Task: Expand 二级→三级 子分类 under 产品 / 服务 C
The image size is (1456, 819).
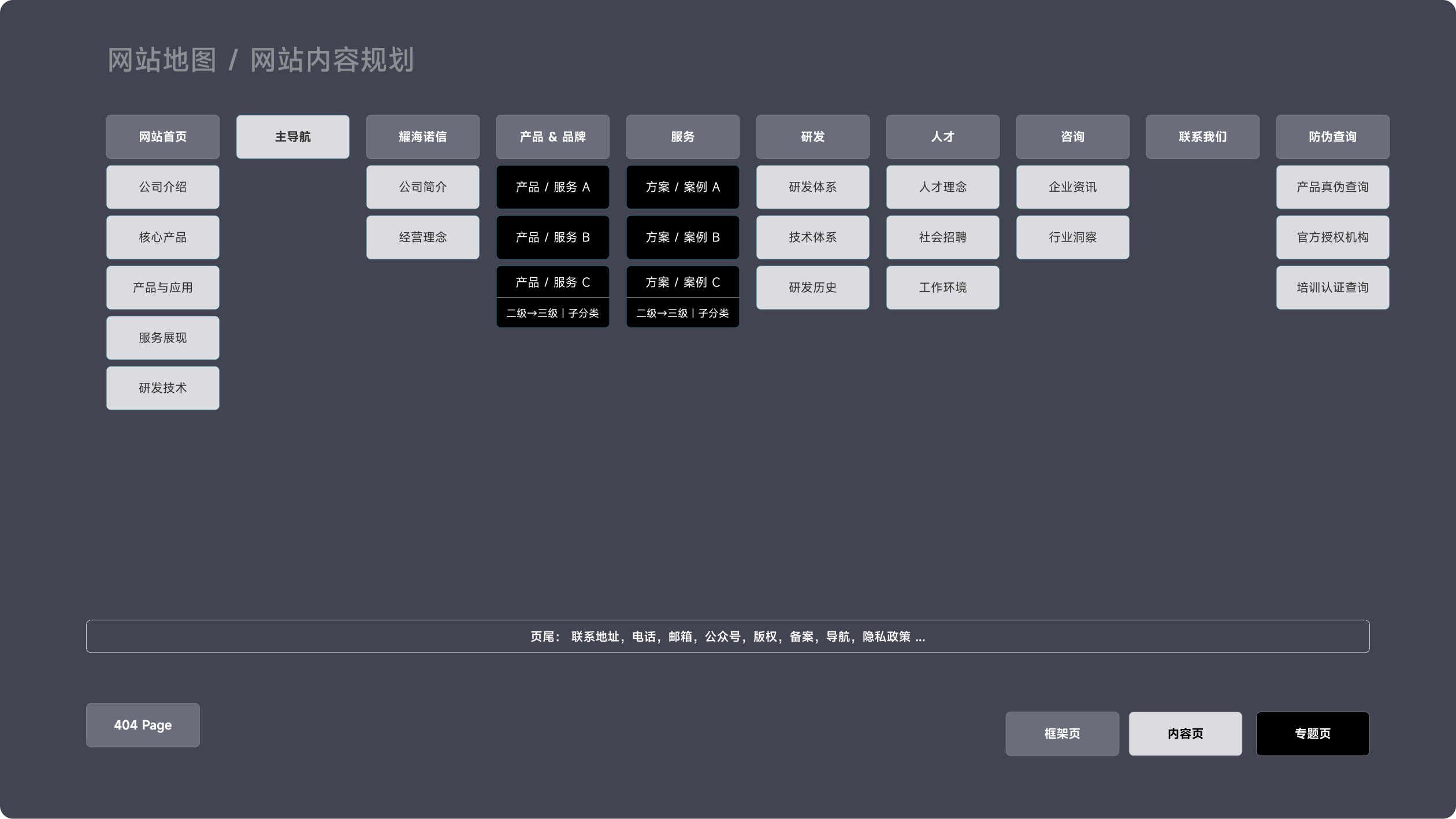Action: point(552,313)
